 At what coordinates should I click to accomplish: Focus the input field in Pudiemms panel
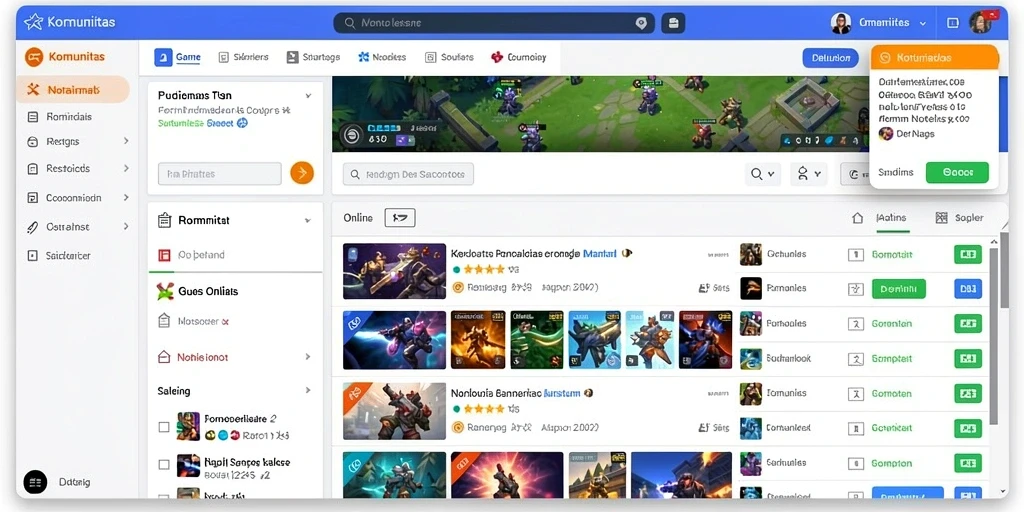[219, 174]
